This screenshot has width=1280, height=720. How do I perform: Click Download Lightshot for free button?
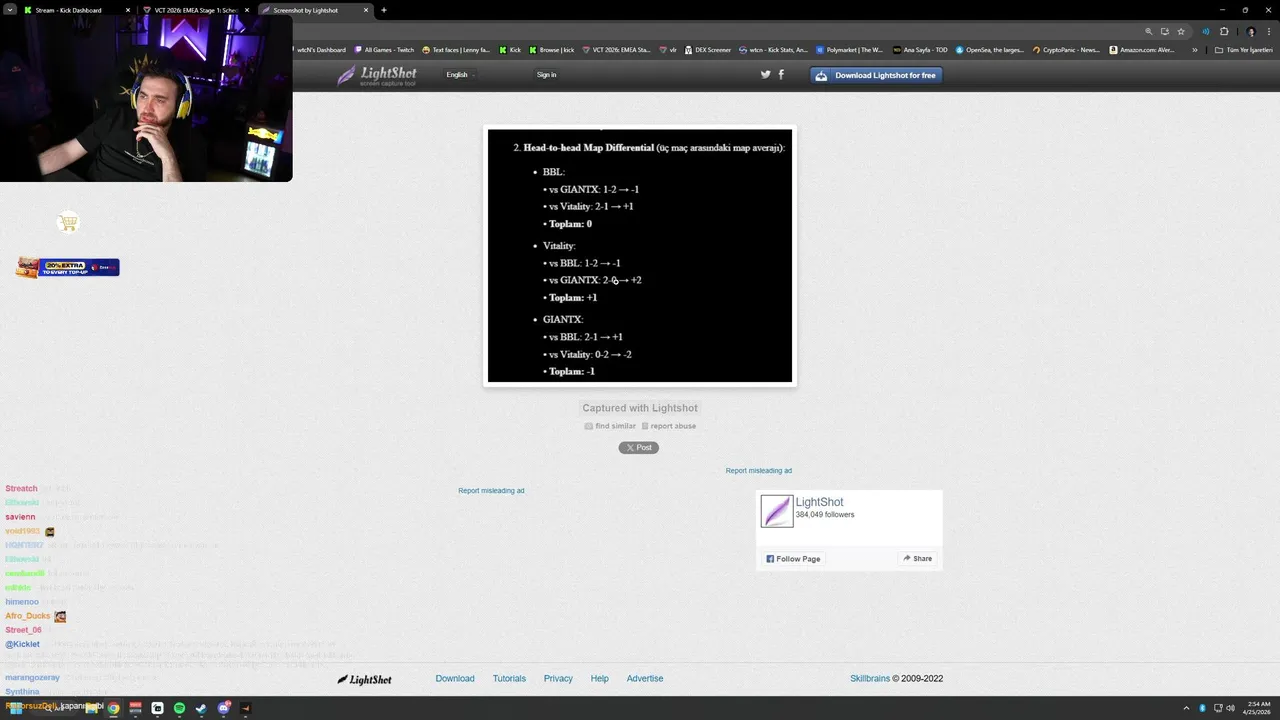[x=876, y=75]
